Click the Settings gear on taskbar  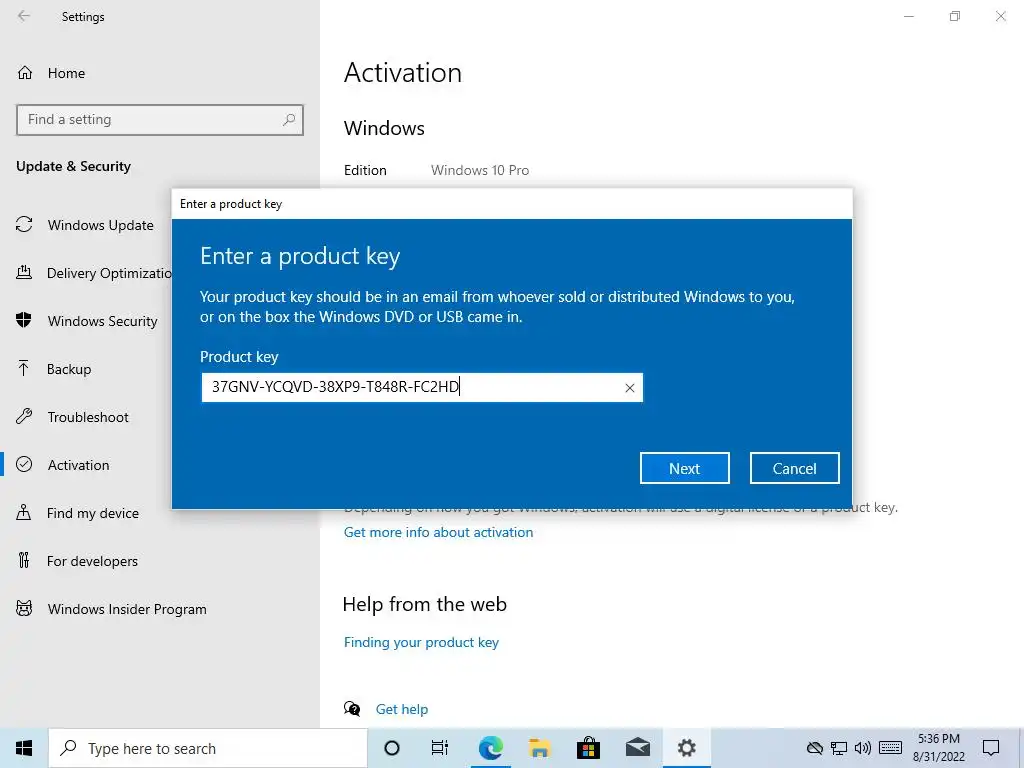(x=686, y=748)
